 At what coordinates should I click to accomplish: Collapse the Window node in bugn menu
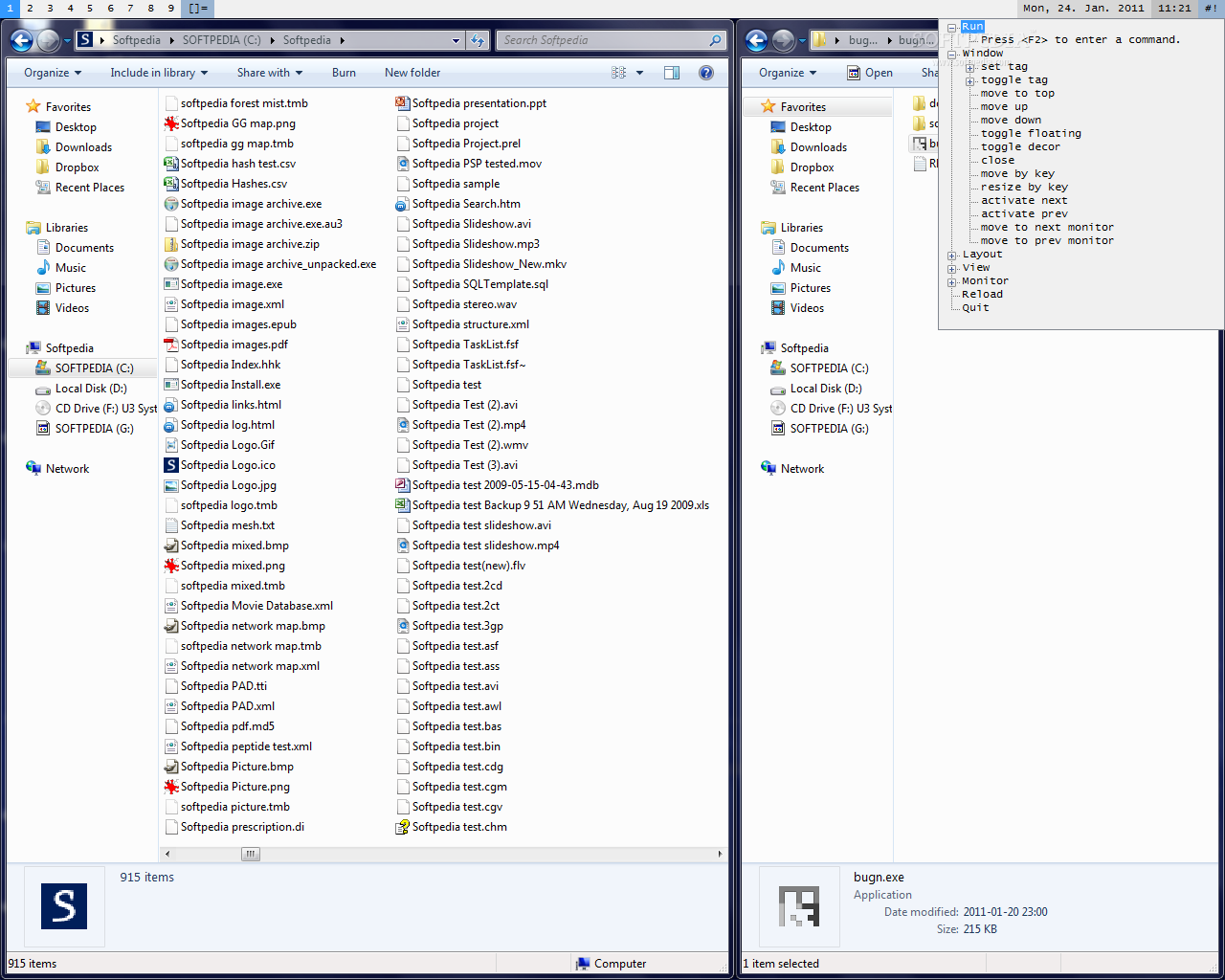click(x=952, y=54)
